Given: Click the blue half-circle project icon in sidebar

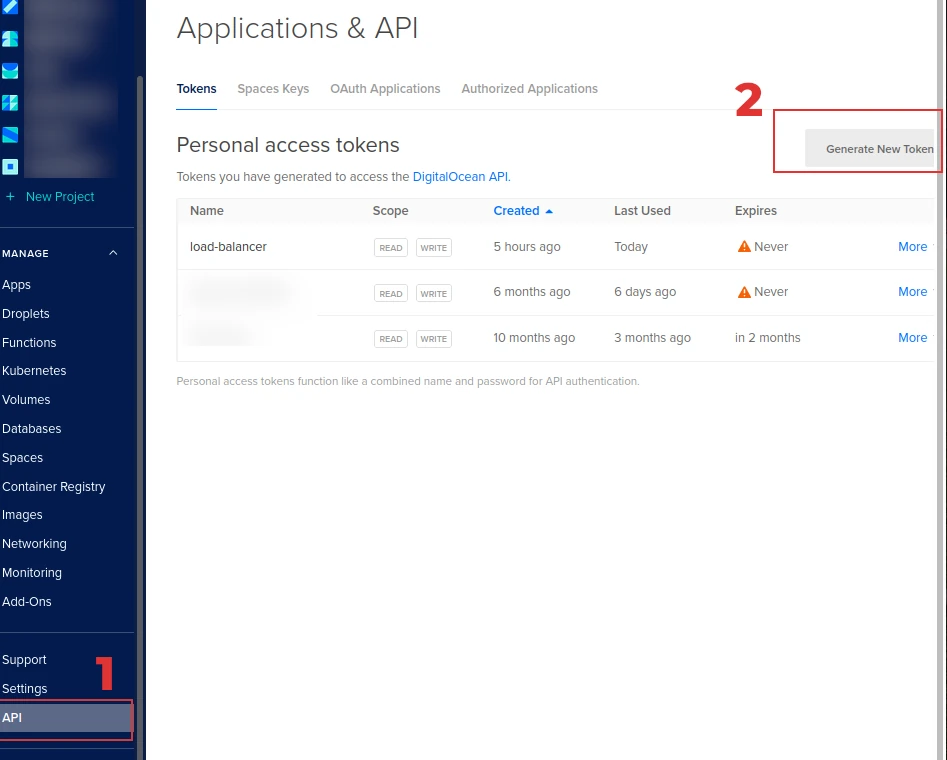Looking at the screenshot, I should [x=12, y=70].
